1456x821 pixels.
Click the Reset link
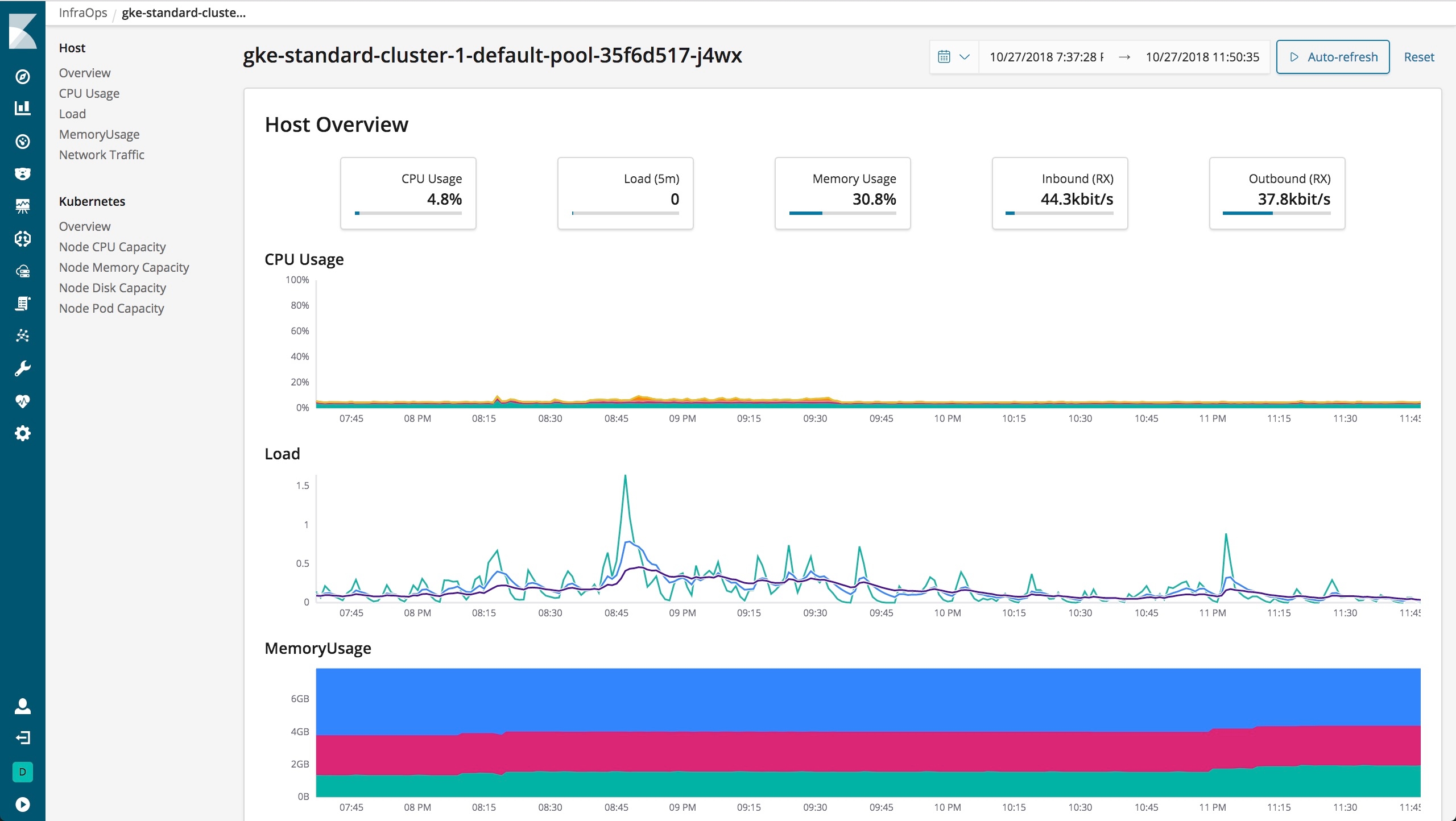pyautogui.click(x=1419, y=57)
